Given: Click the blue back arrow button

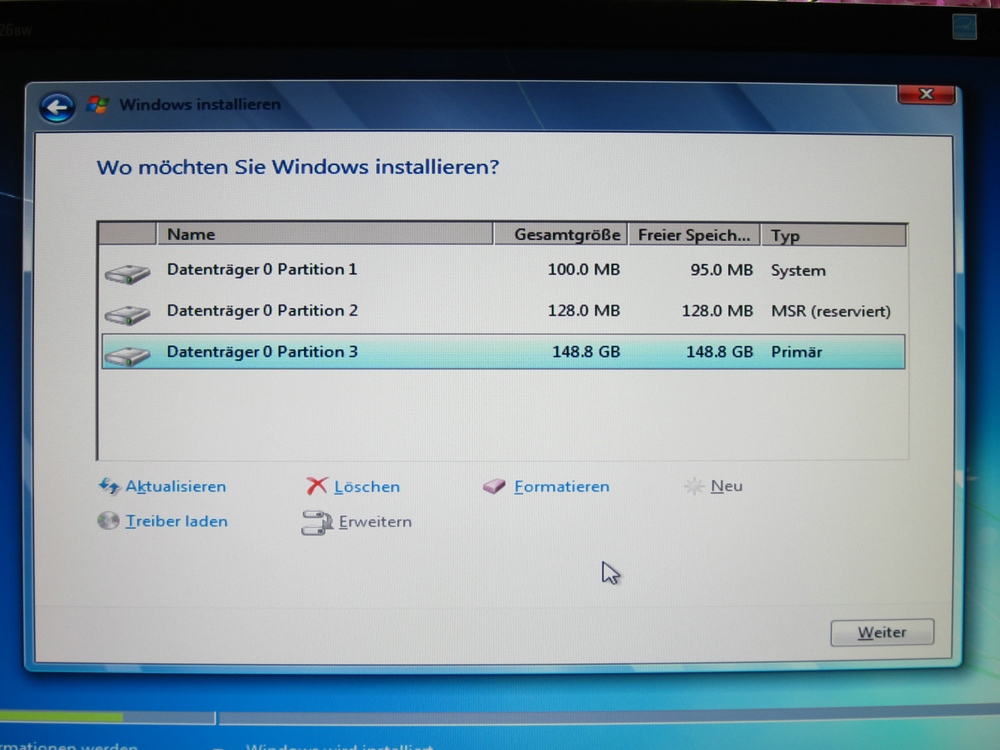Looking at the screenshot, I should point(57,107).
